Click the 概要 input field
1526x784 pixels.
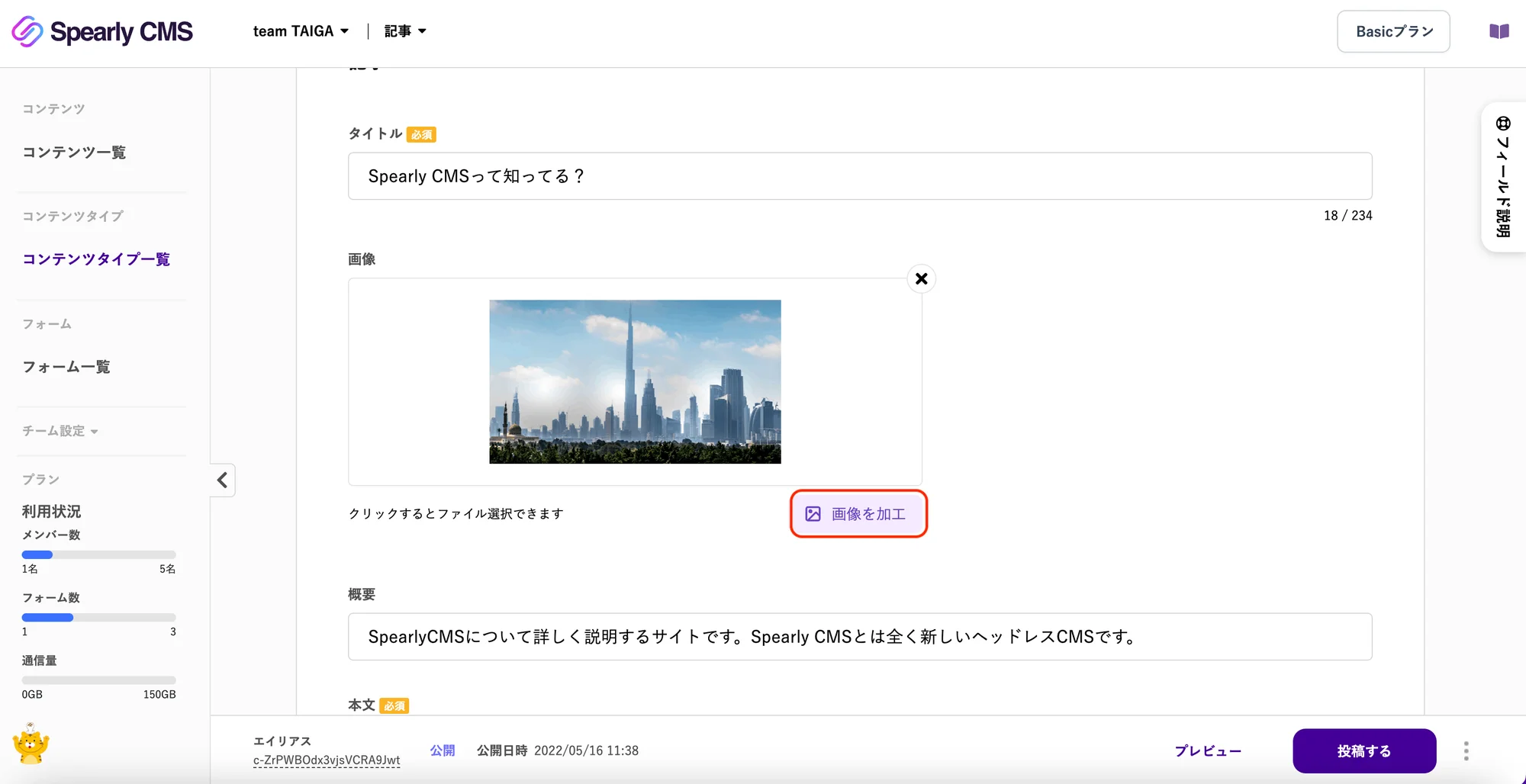[860, 637]
